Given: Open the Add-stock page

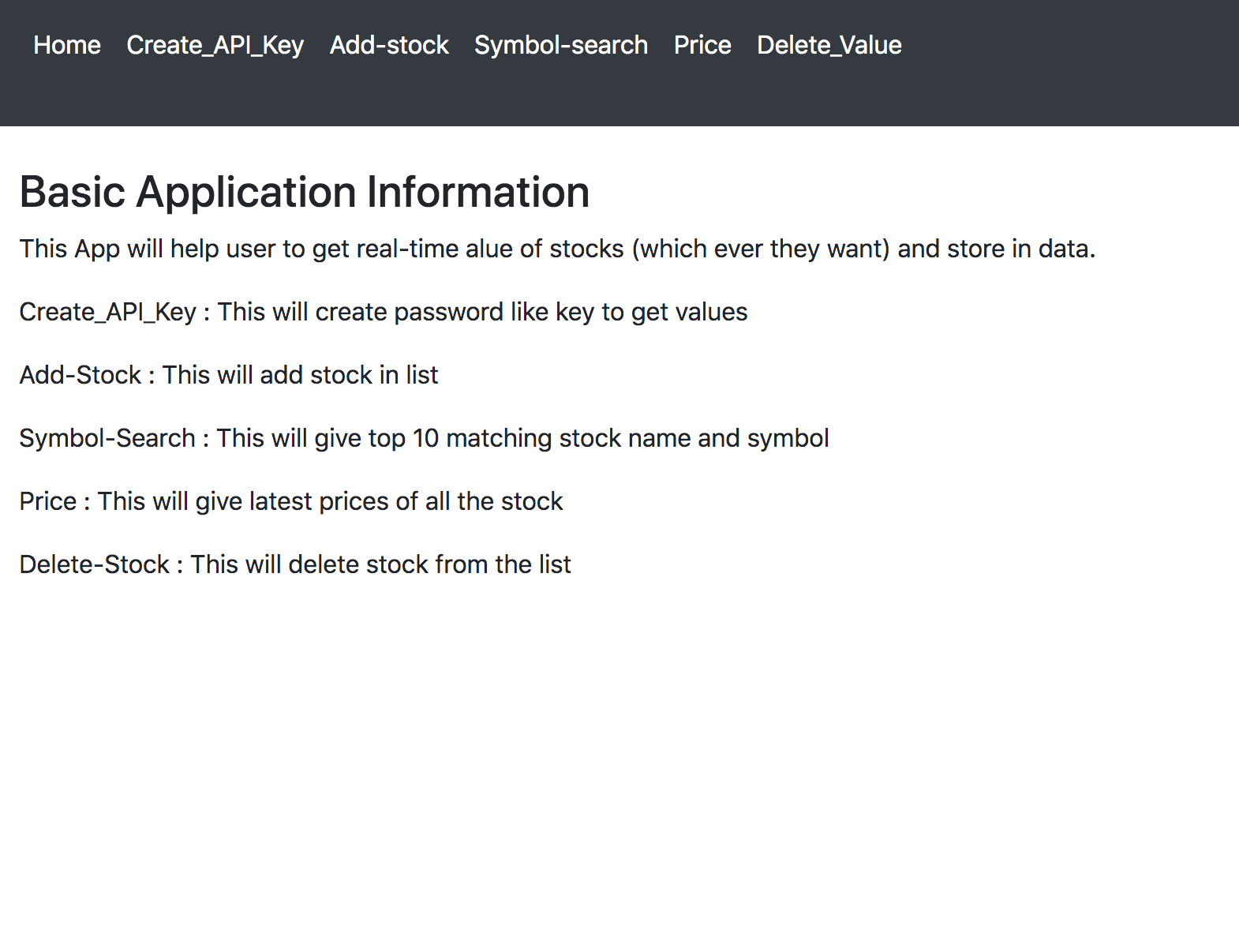Looking at the screenshot, I should (389, 45).
